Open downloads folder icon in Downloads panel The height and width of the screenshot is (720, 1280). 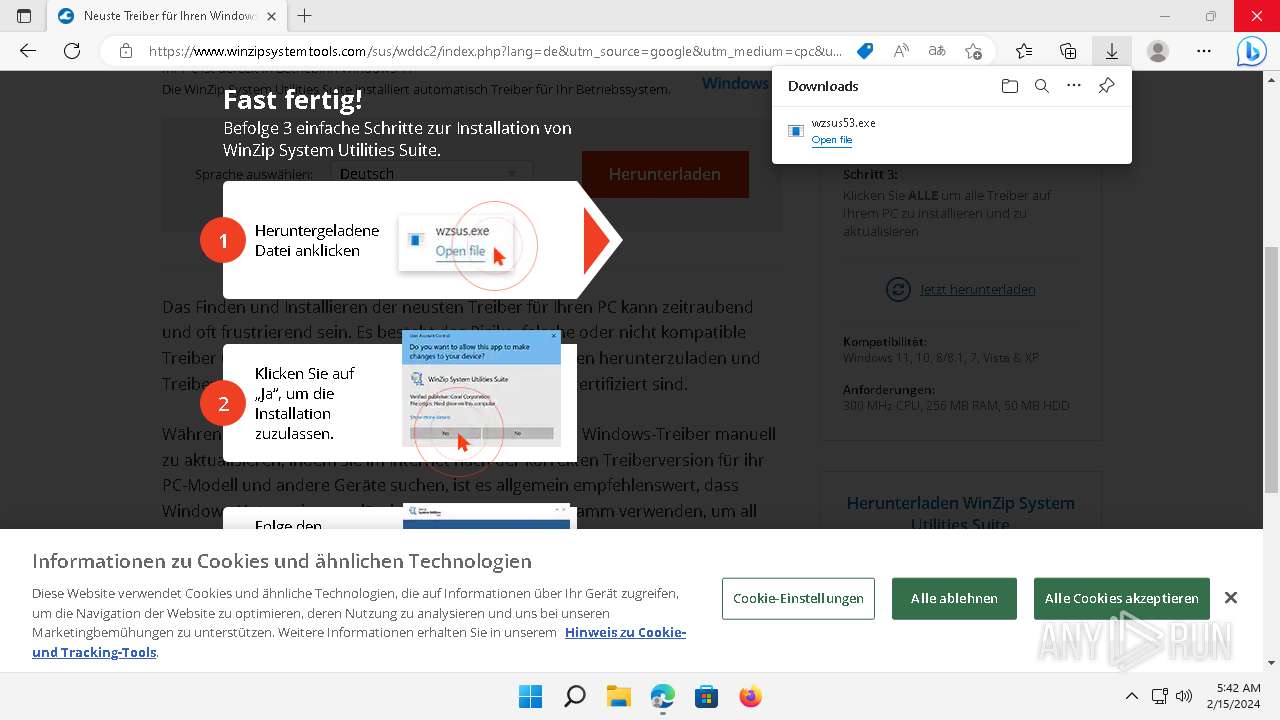pyautogui.click(x=1010, y=86)
